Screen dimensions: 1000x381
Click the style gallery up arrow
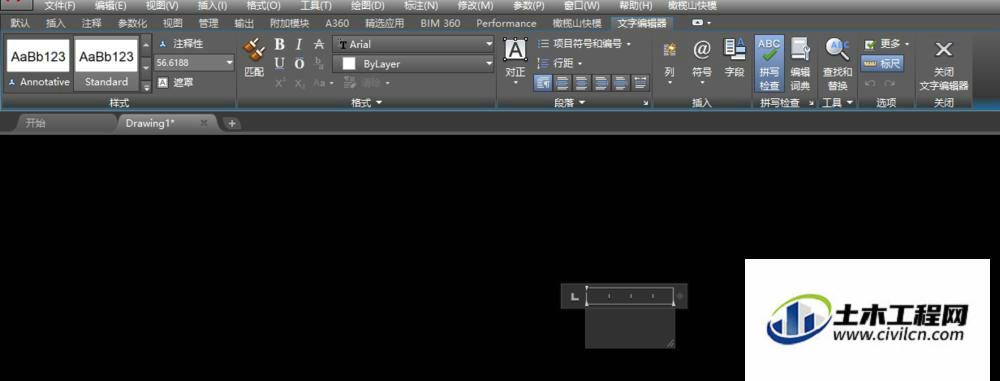(146, 45)
